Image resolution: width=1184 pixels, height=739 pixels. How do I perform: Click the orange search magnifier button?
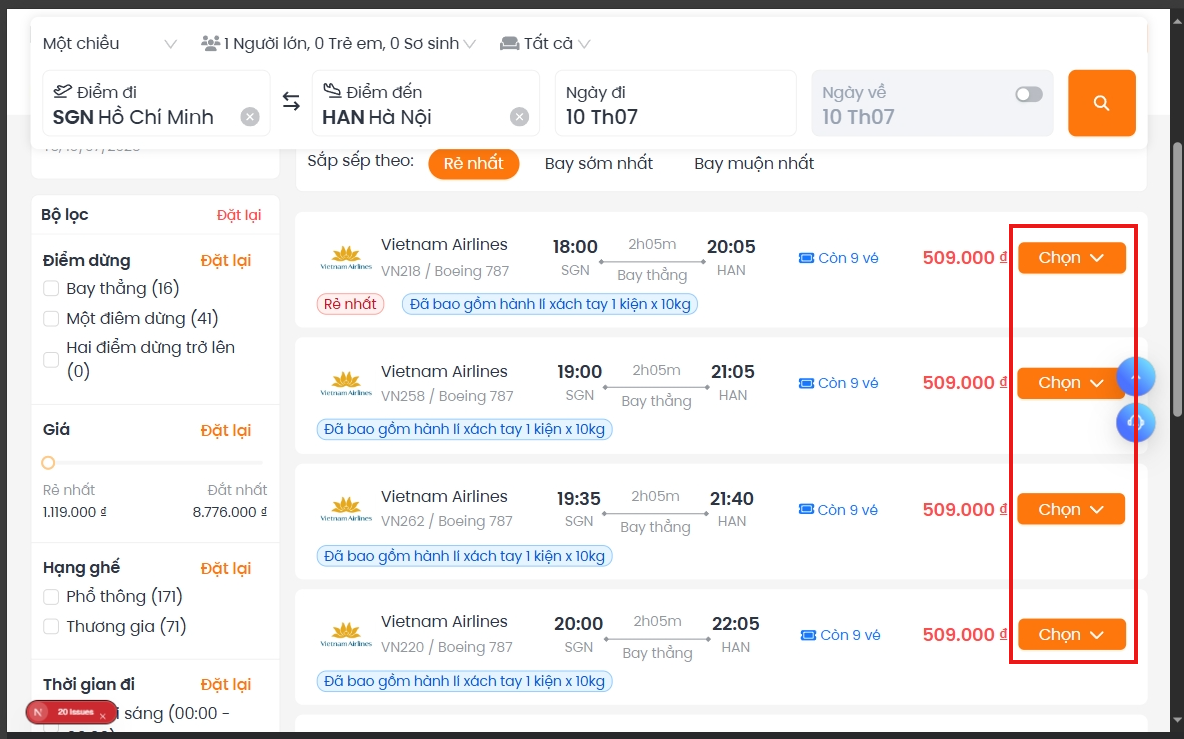1102,103
